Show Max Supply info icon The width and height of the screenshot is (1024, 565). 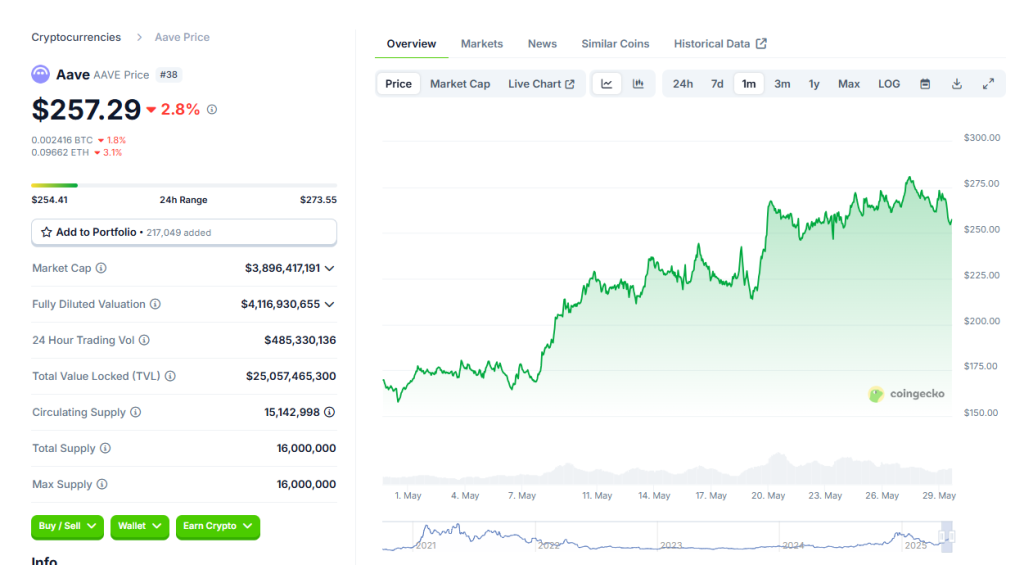point(103,484)
